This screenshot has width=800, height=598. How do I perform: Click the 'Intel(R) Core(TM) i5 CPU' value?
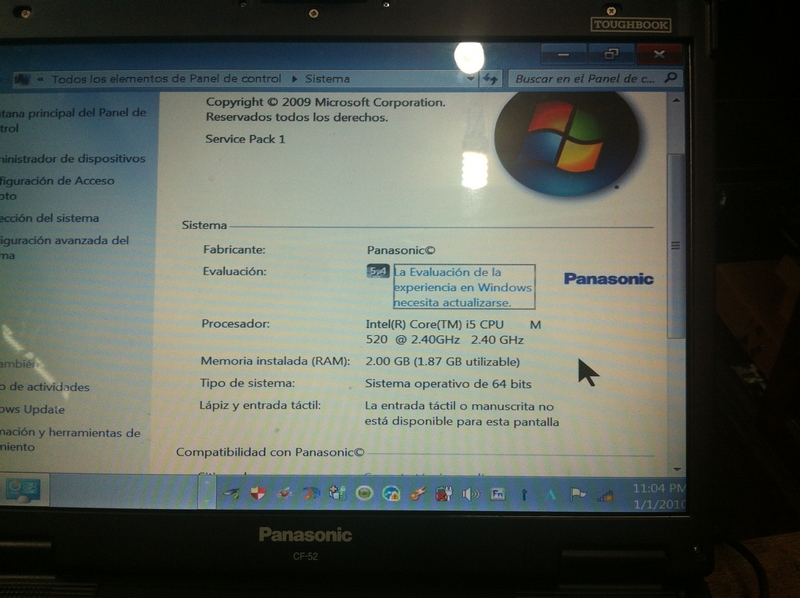435,325
